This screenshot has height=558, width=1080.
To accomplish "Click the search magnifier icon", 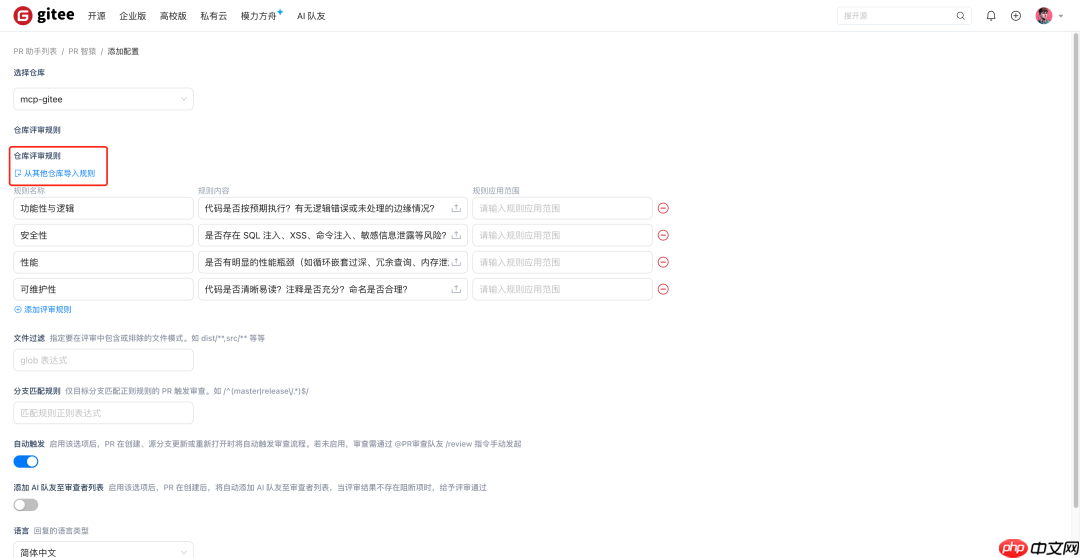I will point(960,16).
